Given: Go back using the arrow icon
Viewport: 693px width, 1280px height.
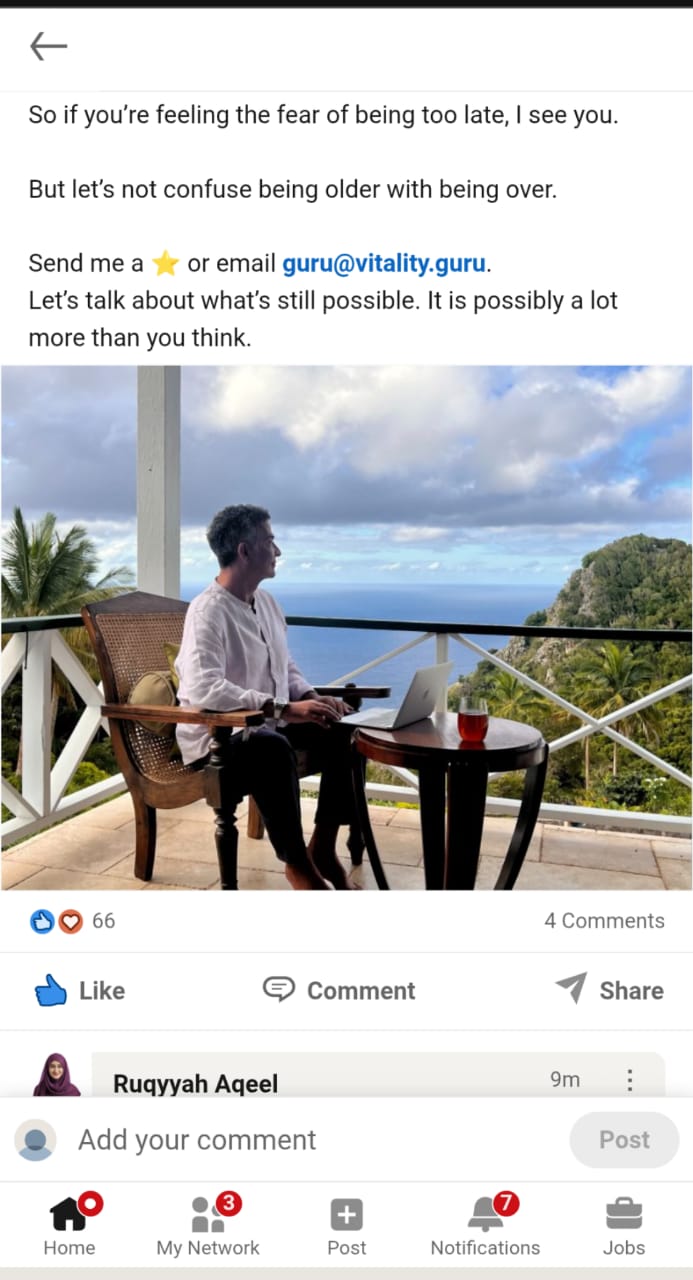Looking at the screenshot, I should click(48, 46).
